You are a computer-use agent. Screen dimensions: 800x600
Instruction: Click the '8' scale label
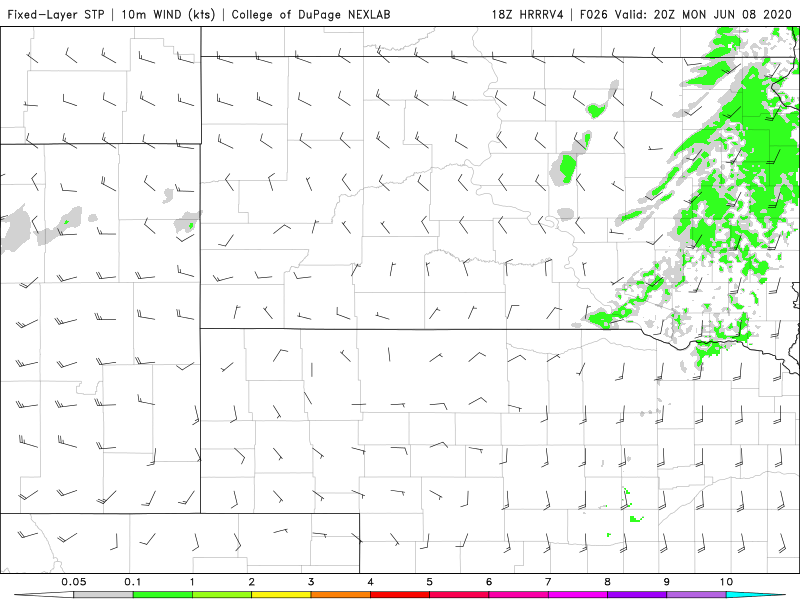[x=607, y=582]
